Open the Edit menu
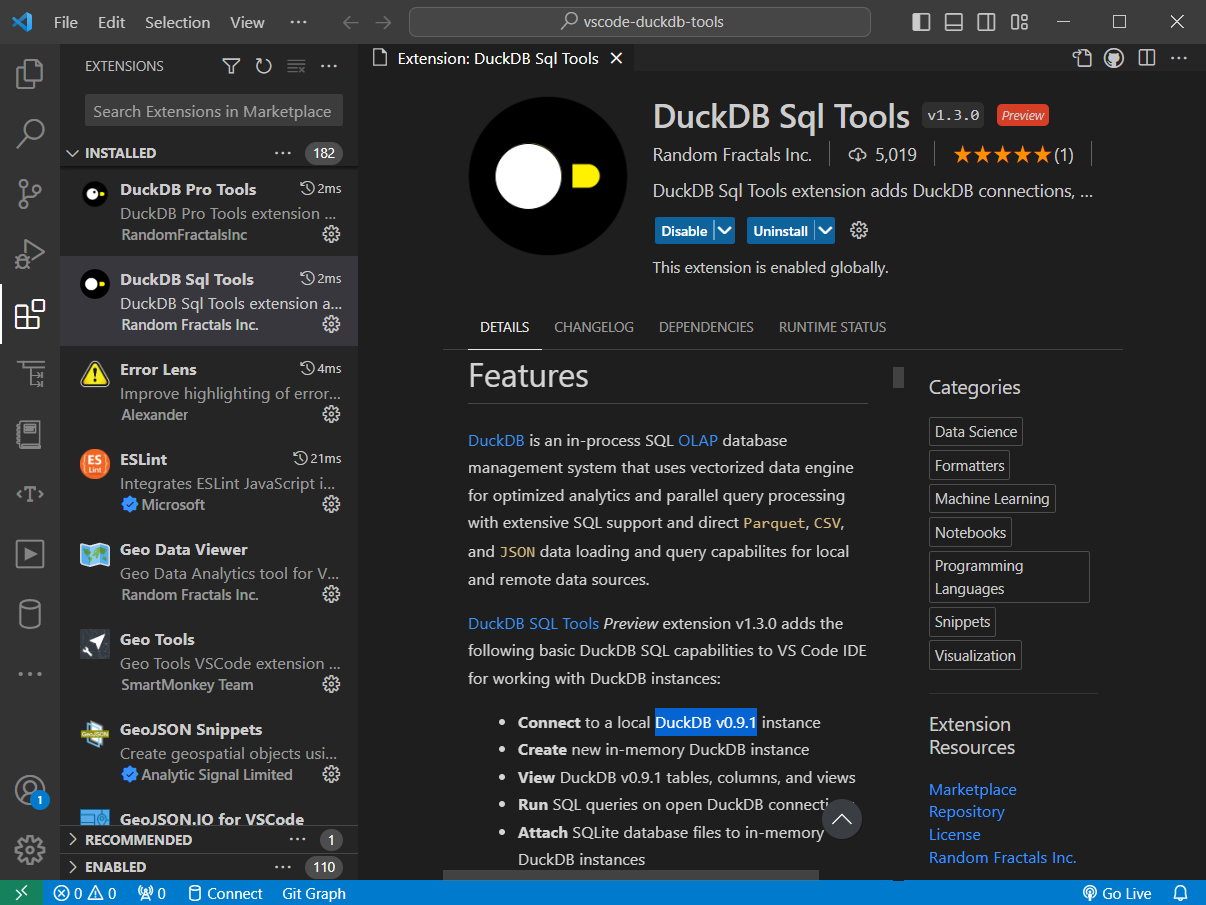 (x=112, y=22)
